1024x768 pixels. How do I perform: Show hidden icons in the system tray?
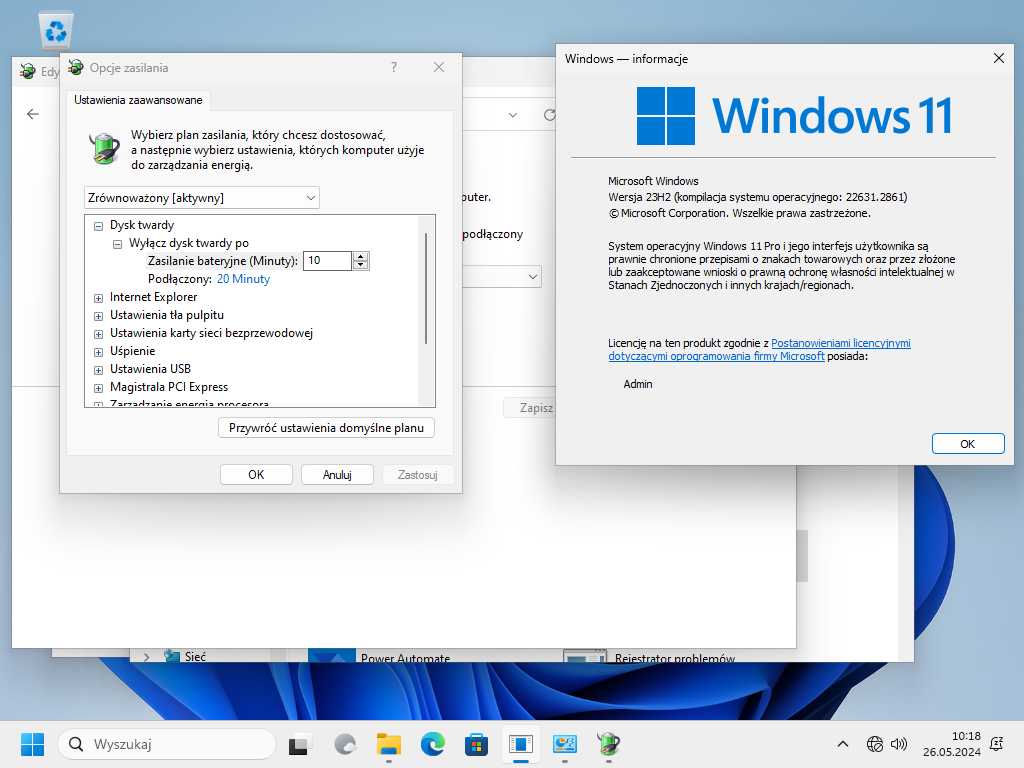[842, 744]
